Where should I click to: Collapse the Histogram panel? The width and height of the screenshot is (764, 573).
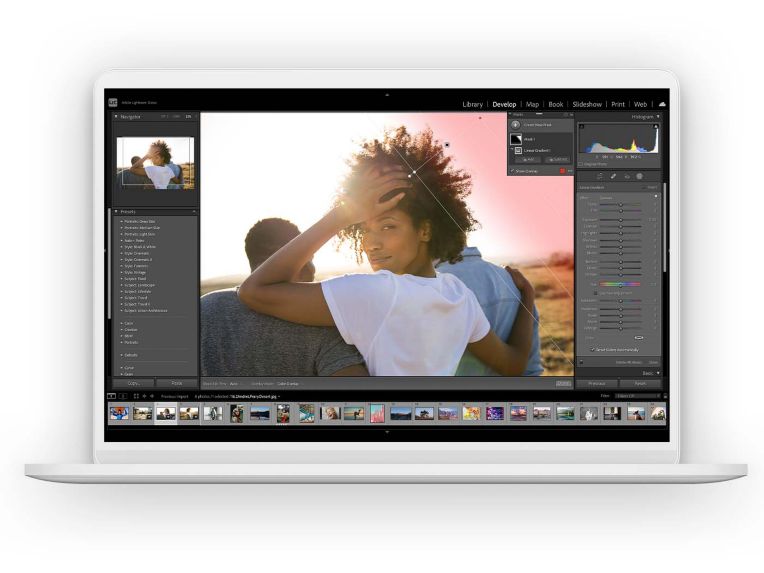[658, 117]
